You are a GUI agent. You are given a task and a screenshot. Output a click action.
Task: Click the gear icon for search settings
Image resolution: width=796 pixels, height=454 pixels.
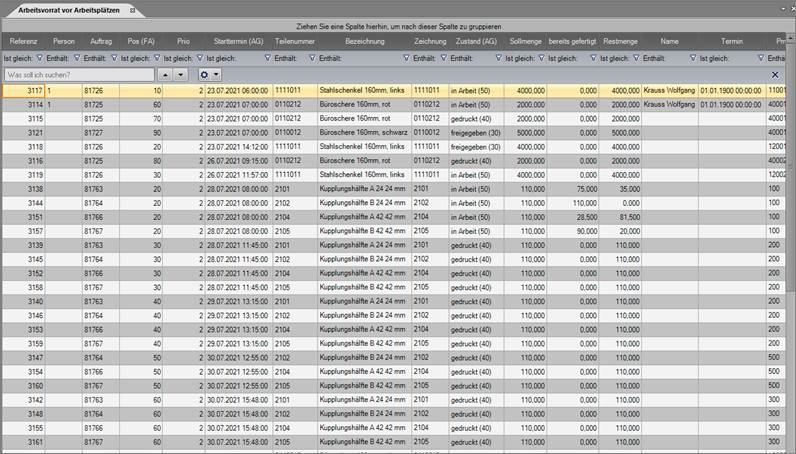click(205, 75)
